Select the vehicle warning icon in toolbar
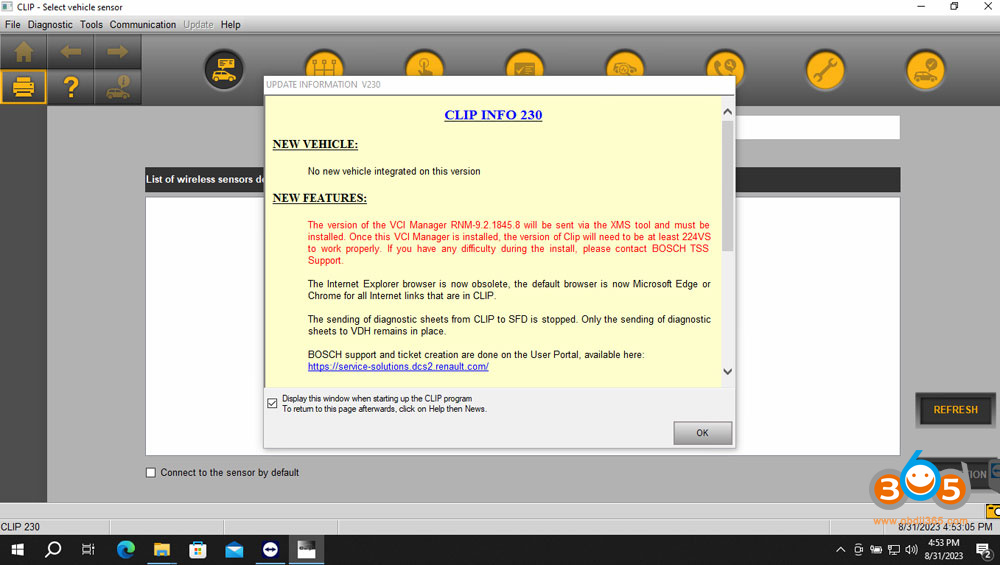 click(x=118, y=87)
